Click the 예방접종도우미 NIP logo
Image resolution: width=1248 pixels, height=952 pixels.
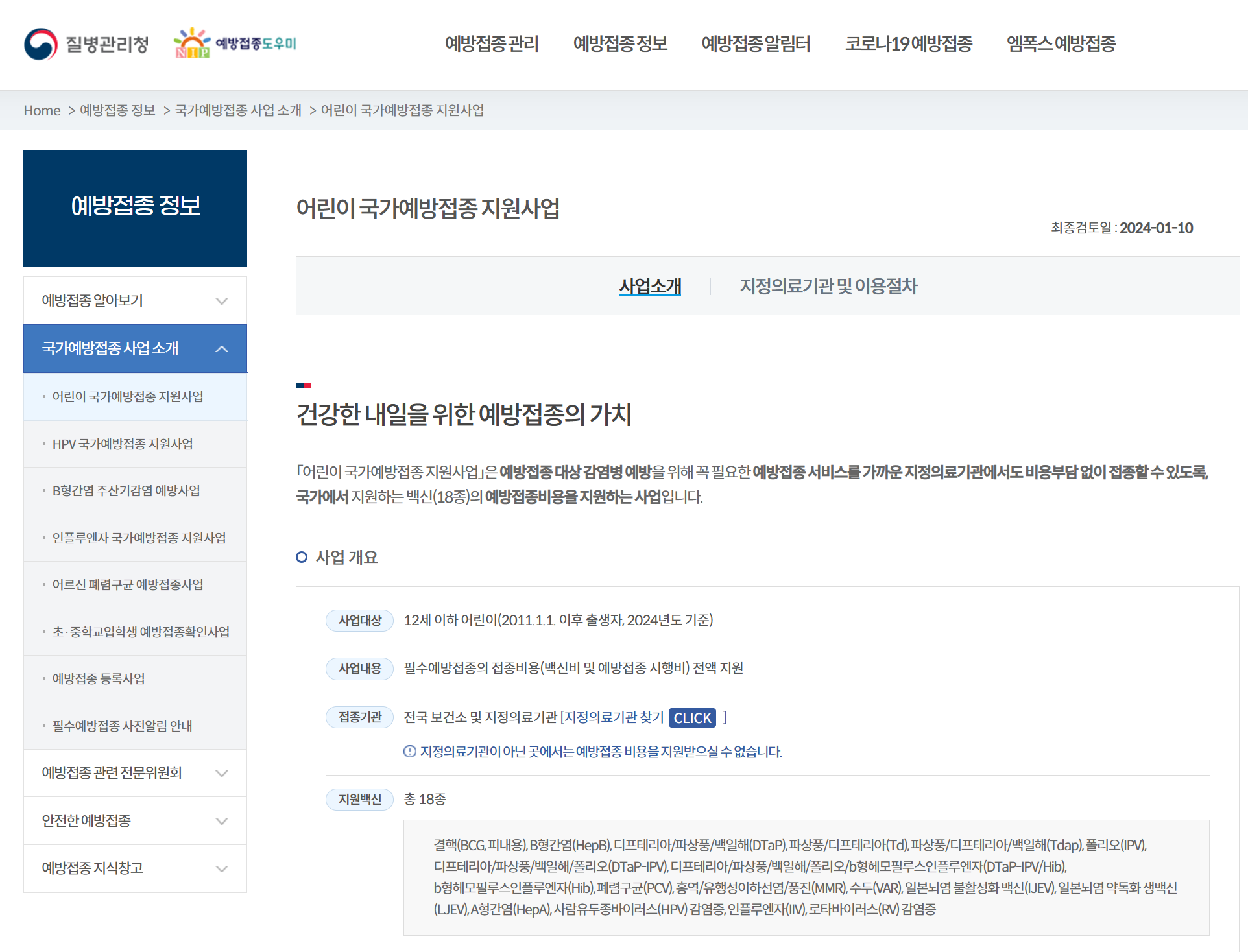[x=235, y=43]
